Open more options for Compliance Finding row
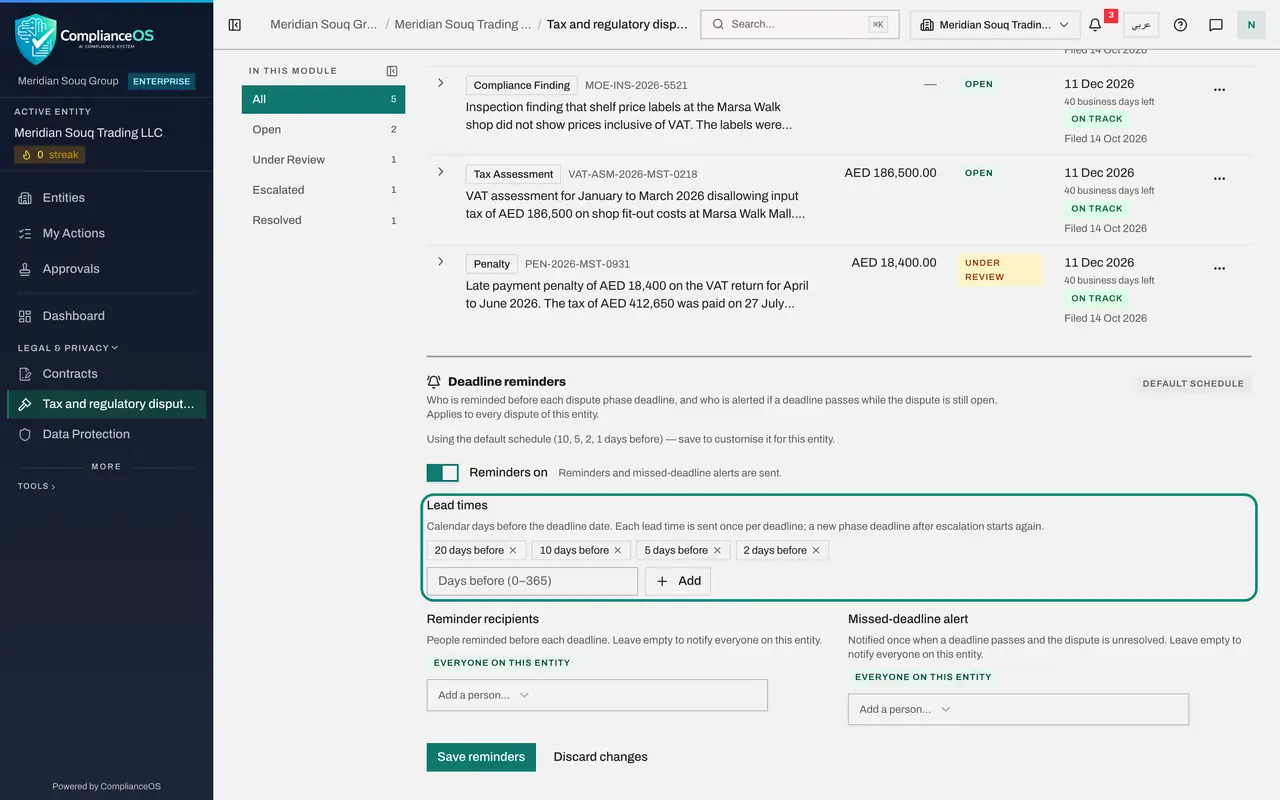 (1219, 90)
